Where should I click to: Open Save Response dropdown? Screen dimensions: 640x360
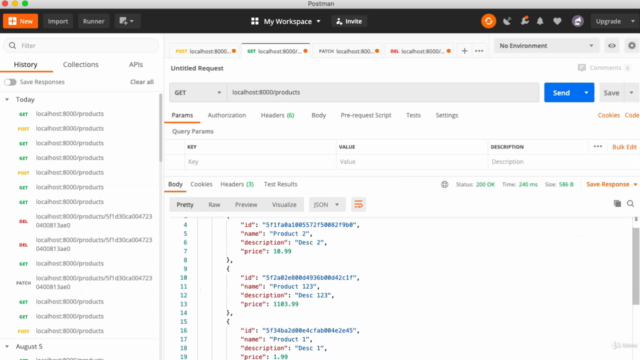pyautogui.click(x=611, y=184)
